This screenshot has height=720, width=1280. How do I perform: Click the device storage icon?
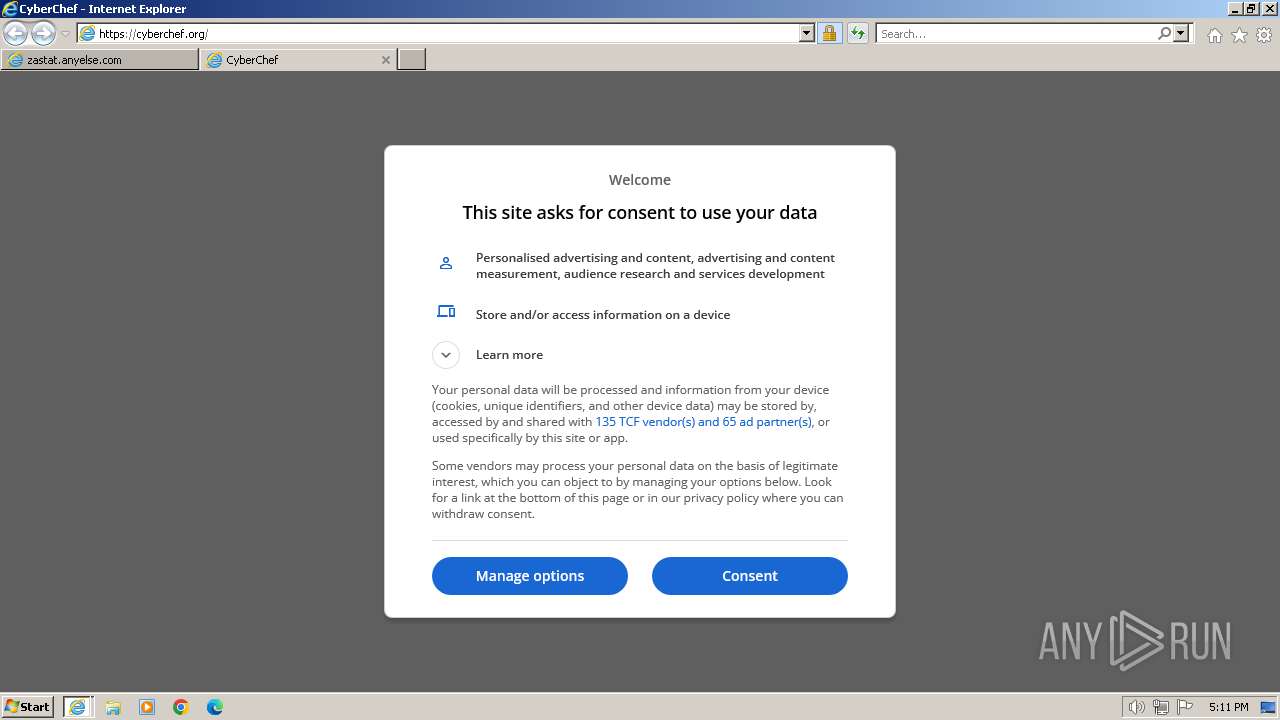pyautogui.click(x=446, y=312)
